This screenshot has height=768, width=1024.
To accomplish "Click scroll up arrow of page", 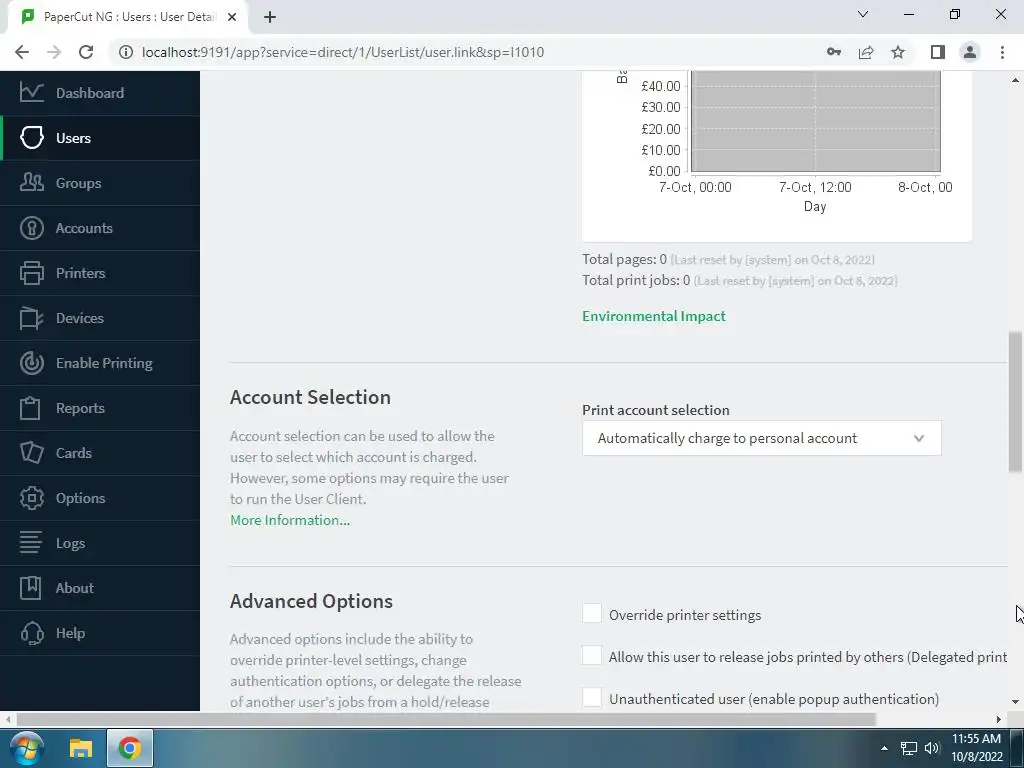I will [1015, 80].
